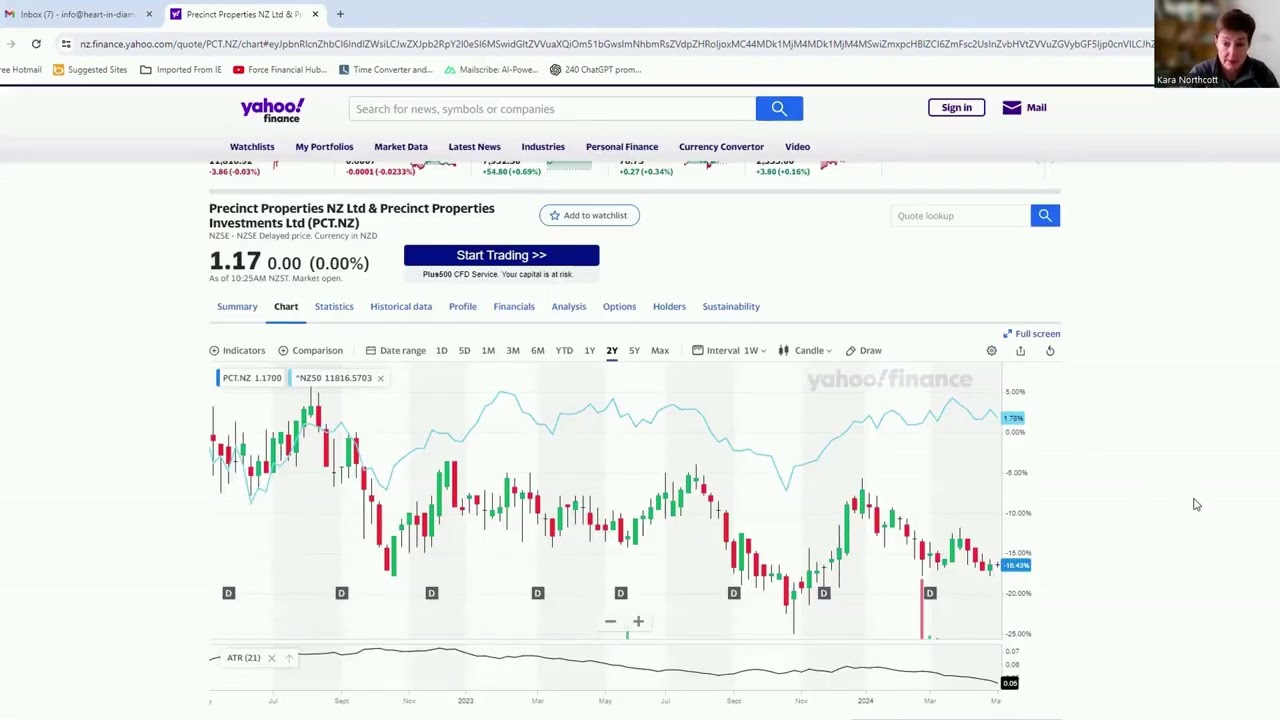
Task: Click dividend marker D near Sept 2022
Action: coord(341,593)
